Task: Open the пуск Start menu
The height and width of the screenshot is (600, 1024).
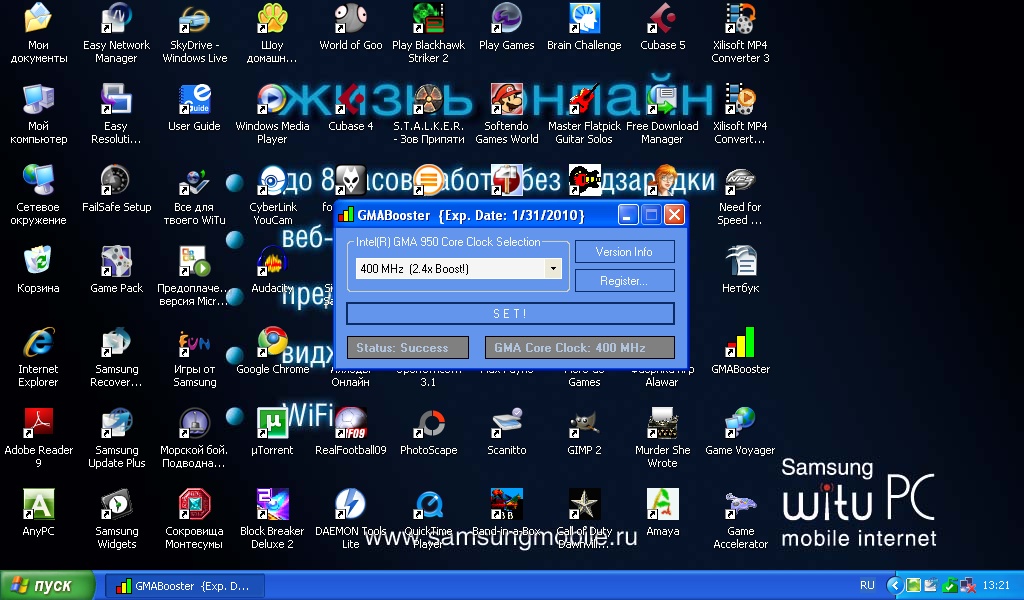Action: (46, 586)
